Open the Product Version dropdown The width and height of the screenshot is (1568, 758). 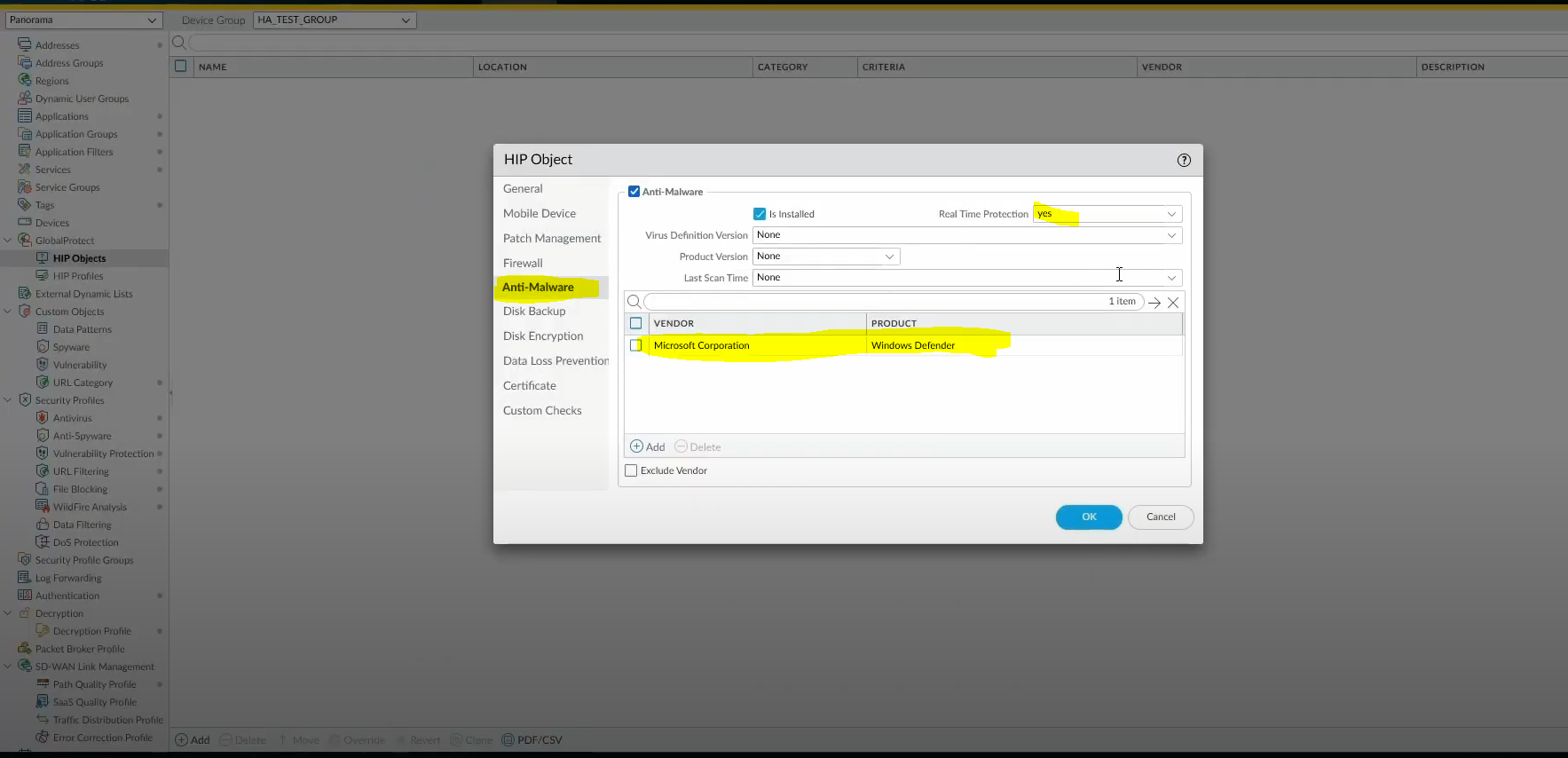(x=889, y=257)
